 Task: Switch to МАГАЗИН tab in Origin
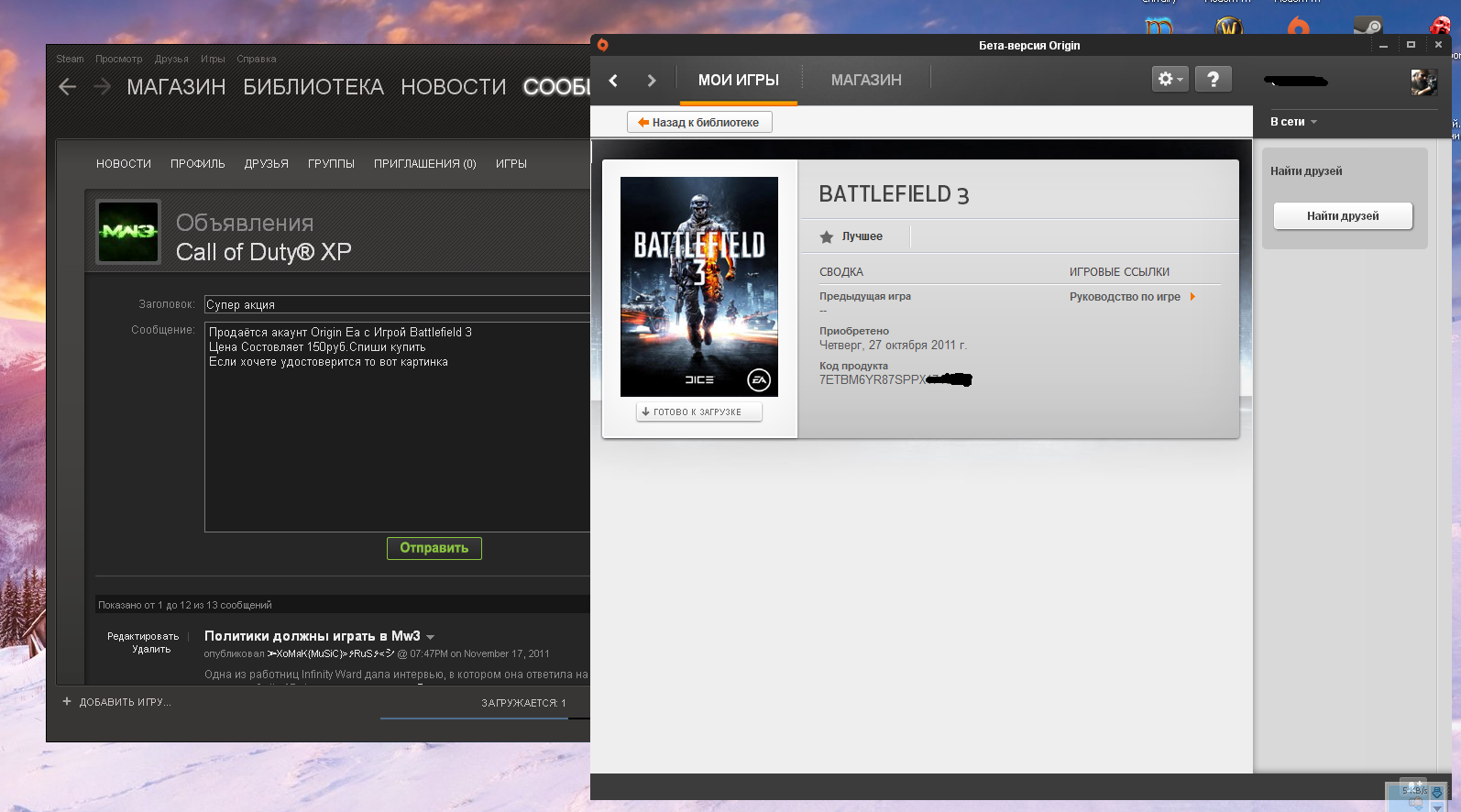pos(866,81)
